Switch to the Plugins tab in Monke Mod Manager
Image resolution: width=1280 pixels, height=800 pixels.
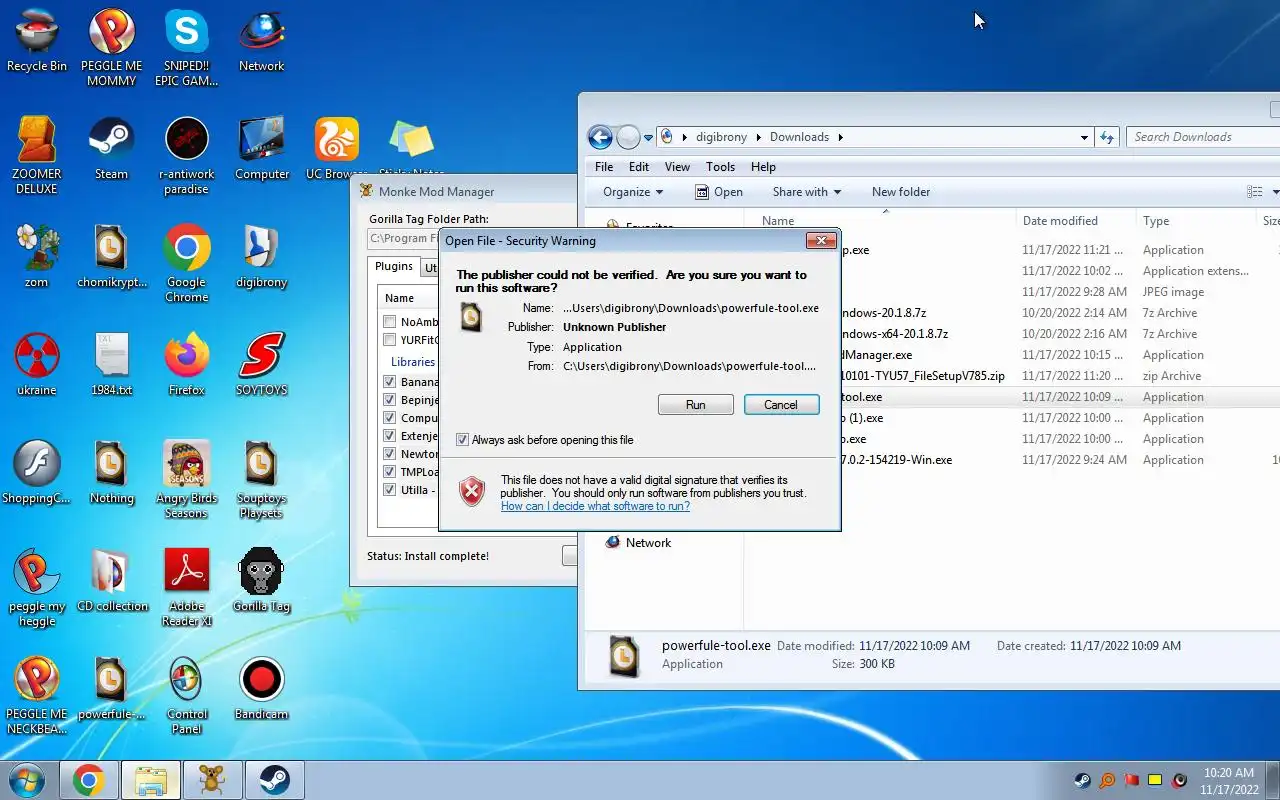pos(393,266)
